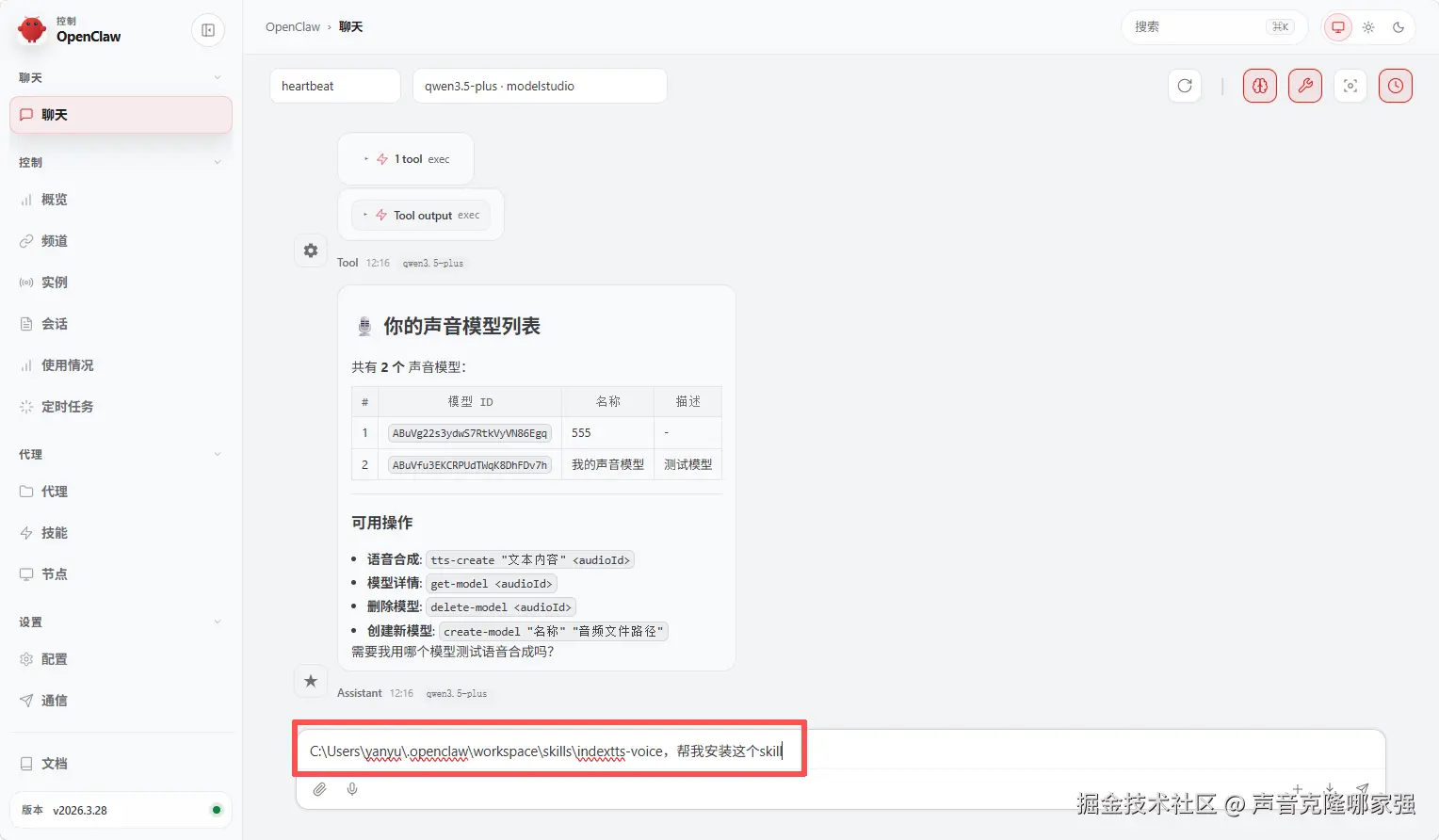Click the focus capture icon near the wrench
This screenshot has height=840, width=1439.
pyautogui.click(x=1350, y=85)
